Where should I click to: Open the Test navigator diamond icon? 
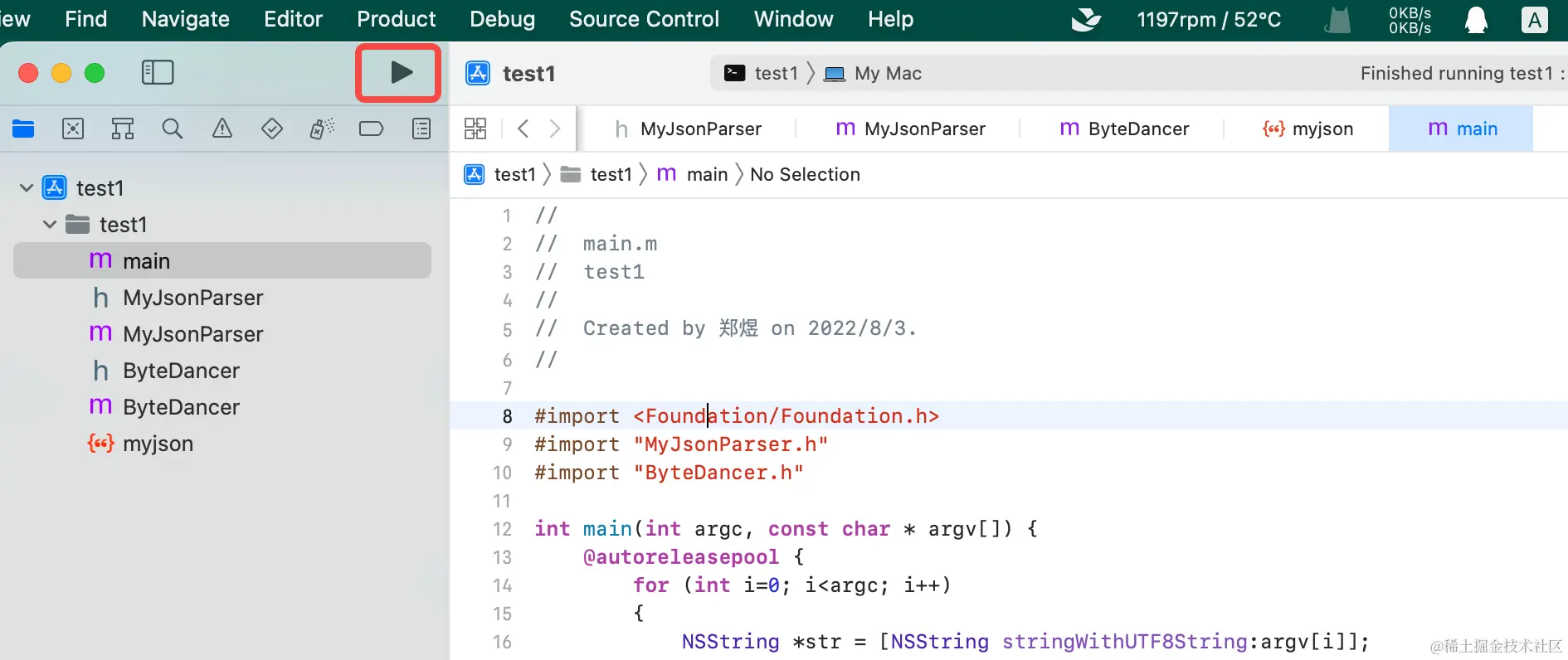click(x=272, y=129)
